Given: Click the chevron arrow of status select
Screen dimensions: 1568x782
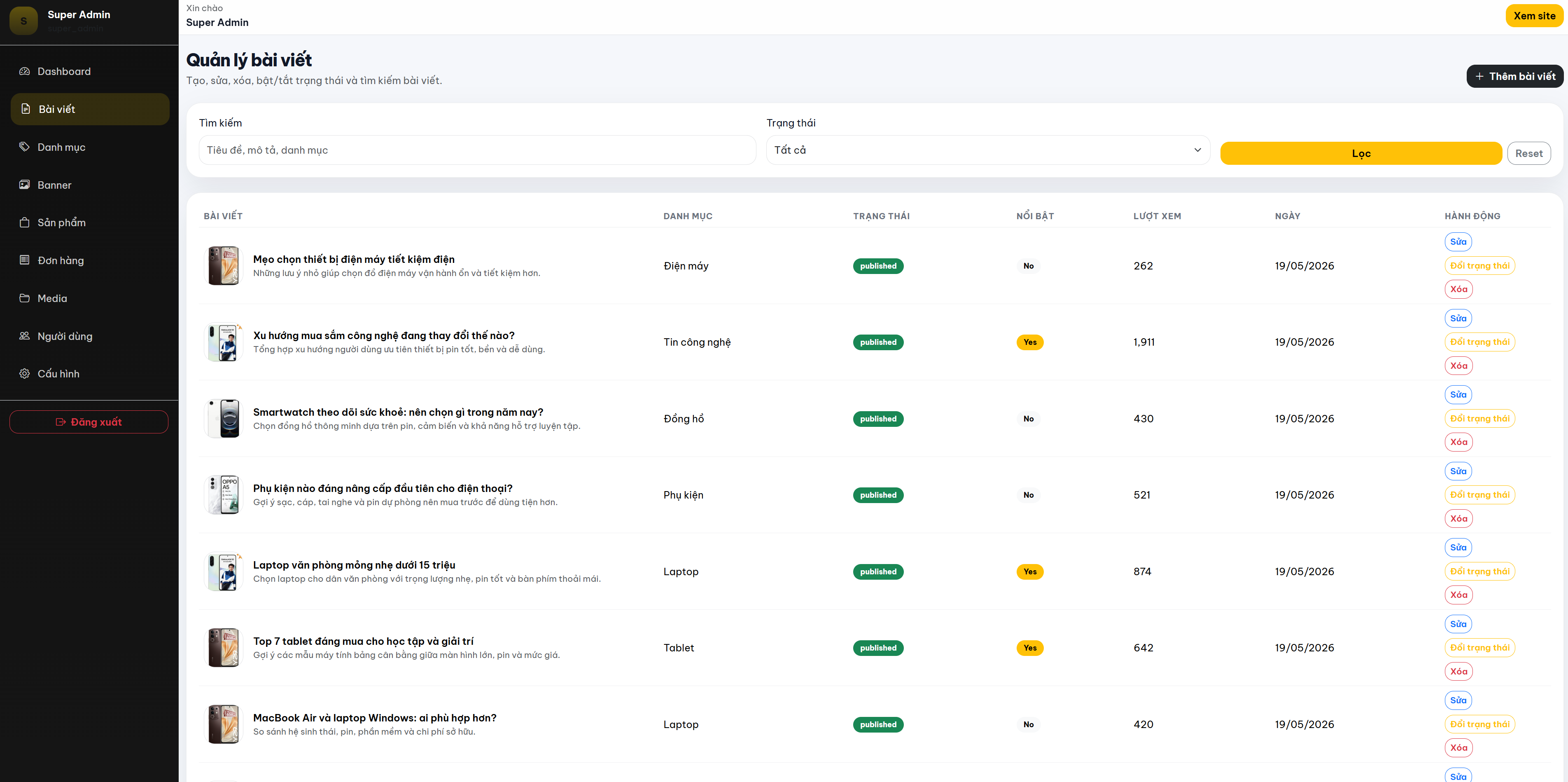Looking at the screenshot, I should [x=1197, y=150].
